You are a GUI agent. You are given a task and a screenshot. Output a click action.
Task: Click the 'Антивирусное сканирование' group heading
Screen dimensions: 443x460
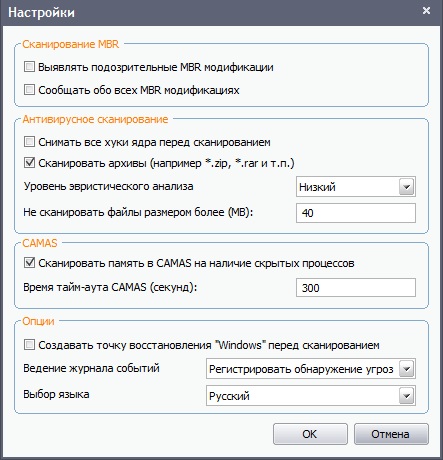(x=95, y=119)
